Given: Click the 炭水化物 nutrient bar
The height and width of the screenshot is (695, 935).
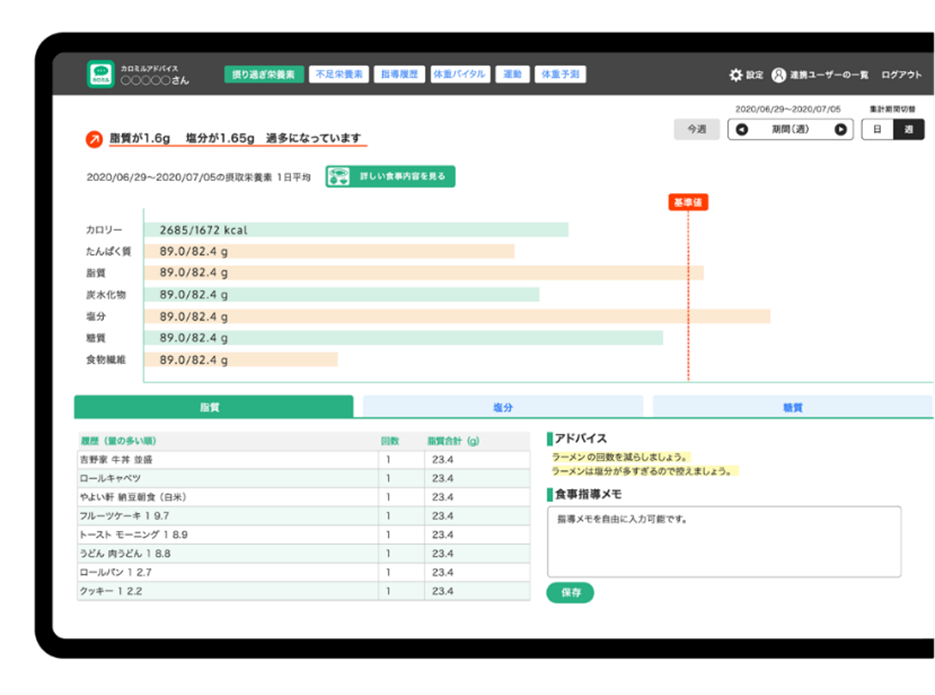Looking at the screenshot, I should coord(342,294).
